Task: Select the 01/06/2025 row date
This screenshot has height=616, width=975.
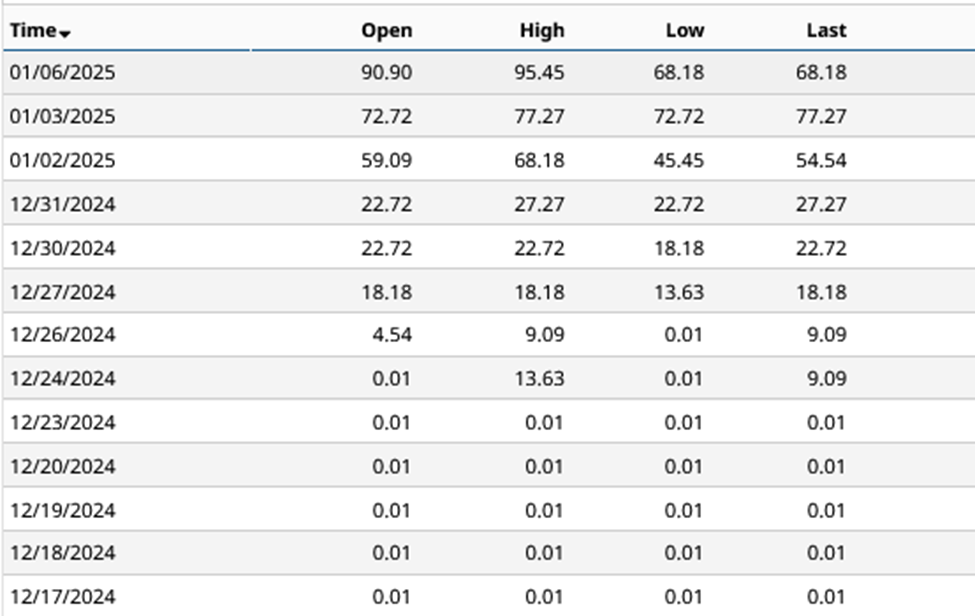Action: [x=62, y=73]
